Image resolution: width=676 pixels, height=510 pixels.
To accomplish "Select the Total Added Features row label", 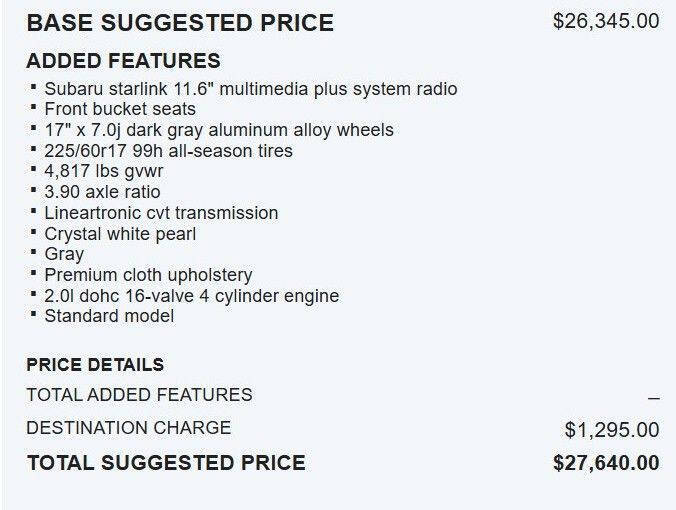I will 139,395.
